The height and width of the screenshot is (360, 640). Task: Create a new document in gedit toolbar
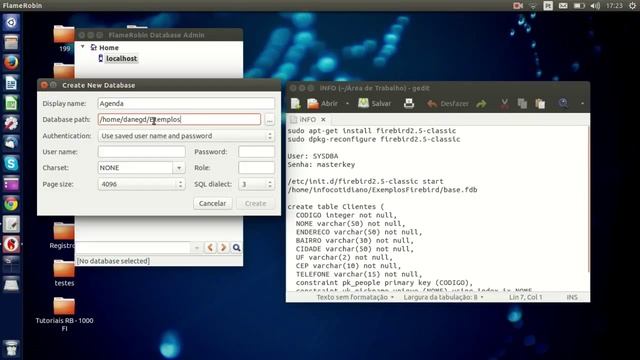(296, 104)
